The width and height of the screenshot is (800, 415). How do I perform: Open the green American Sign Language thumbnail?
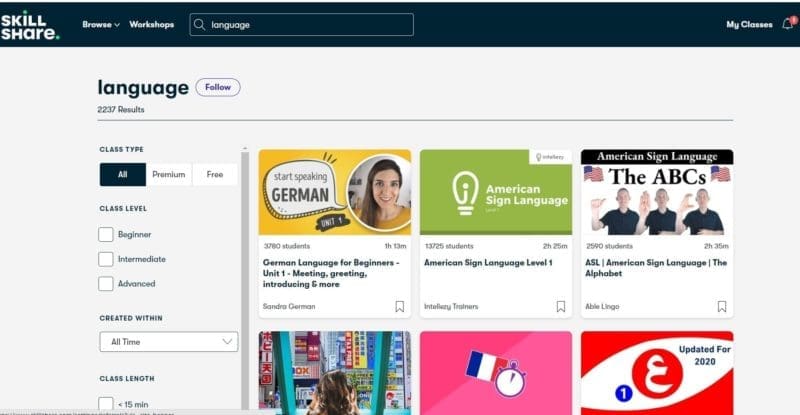click(x=496, y=192)
